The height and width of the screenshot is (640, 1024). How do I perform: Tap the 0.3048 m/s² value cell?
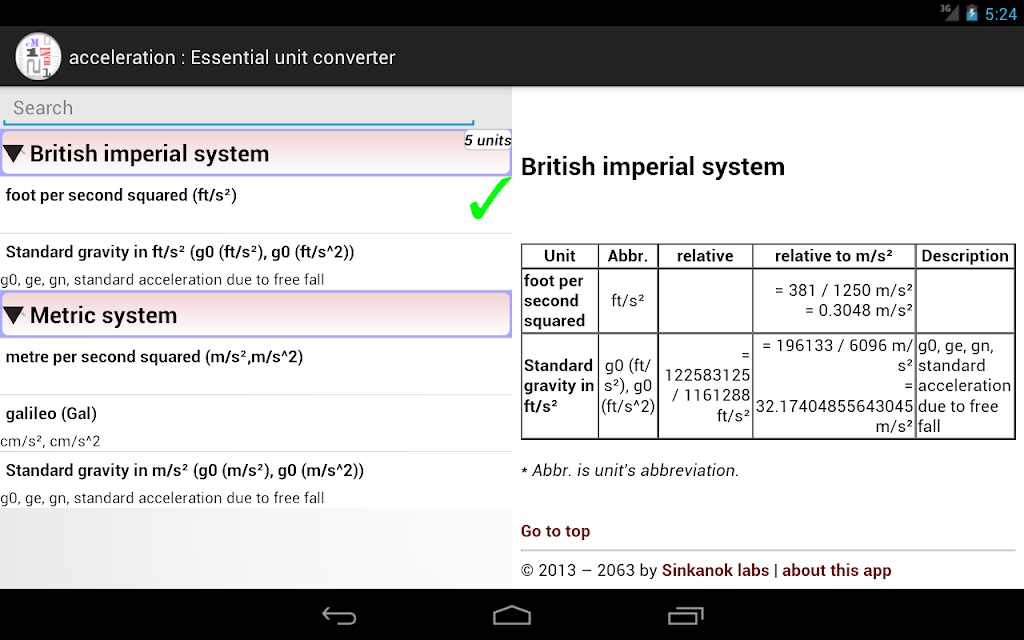coord(834,300)
